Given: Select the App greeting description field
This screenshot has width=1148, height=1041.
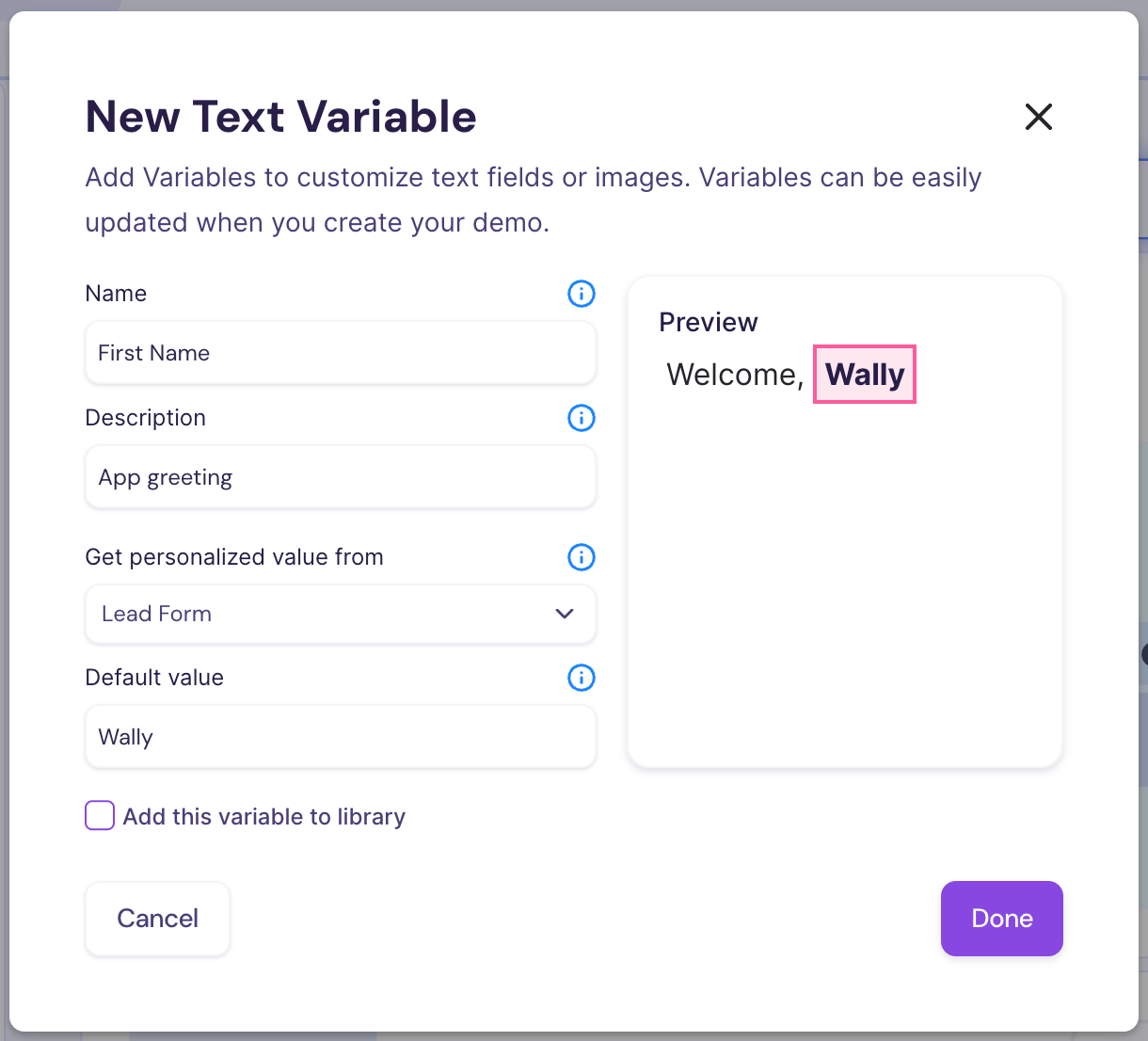Looking at the screenshot, I should click(x=340, y=477).
